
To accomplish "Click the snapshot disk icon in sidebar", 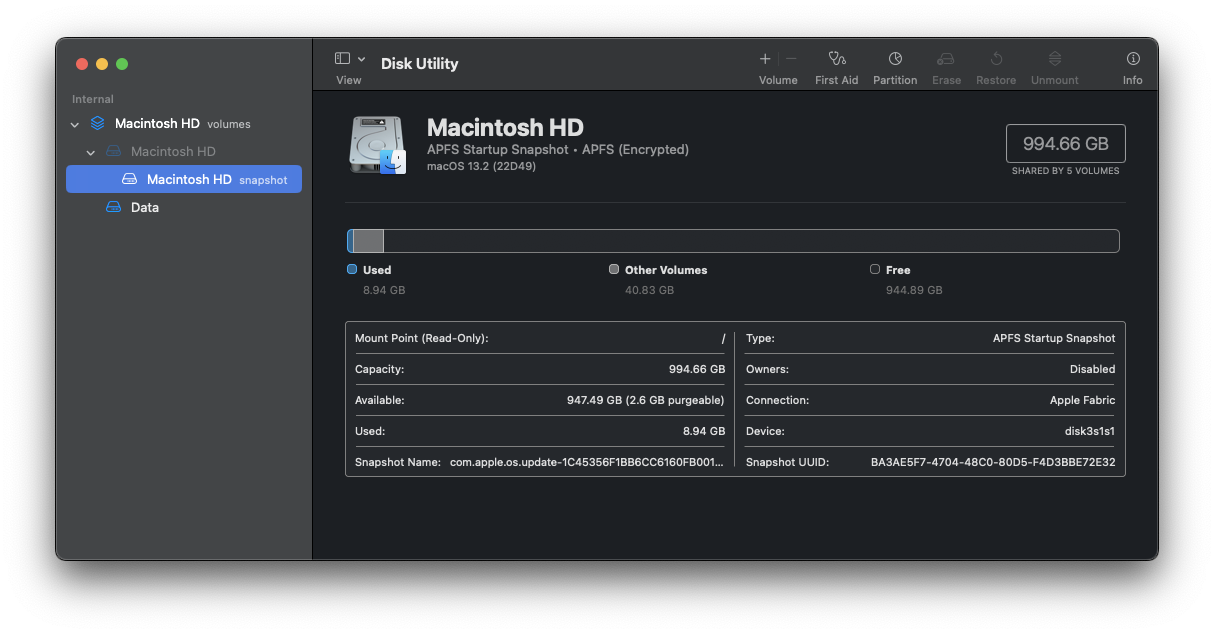I will coord(129,180).
